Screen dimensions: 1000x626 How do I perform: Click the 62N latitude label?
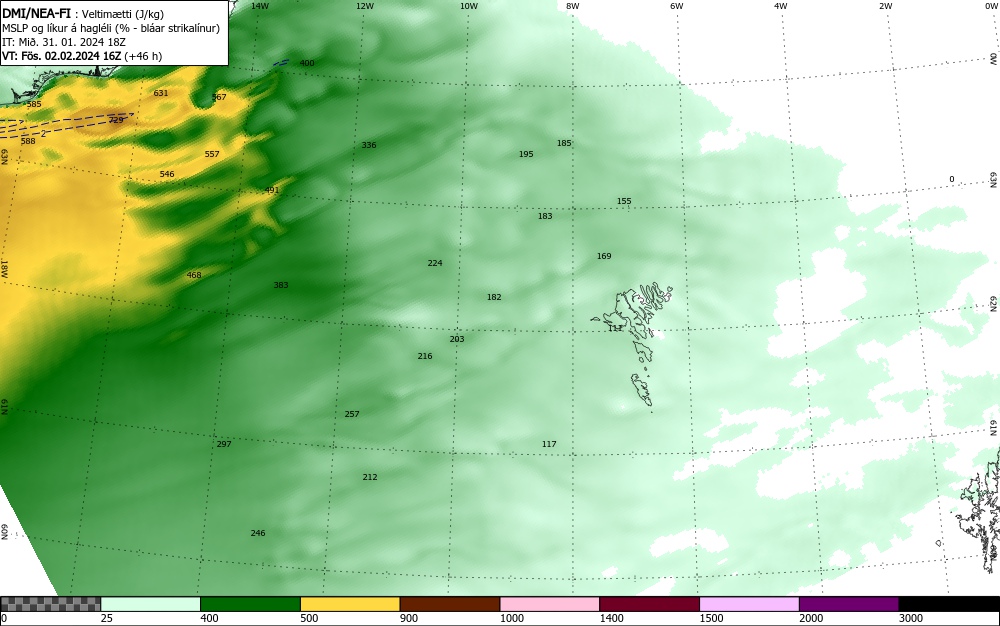[994, 304]
